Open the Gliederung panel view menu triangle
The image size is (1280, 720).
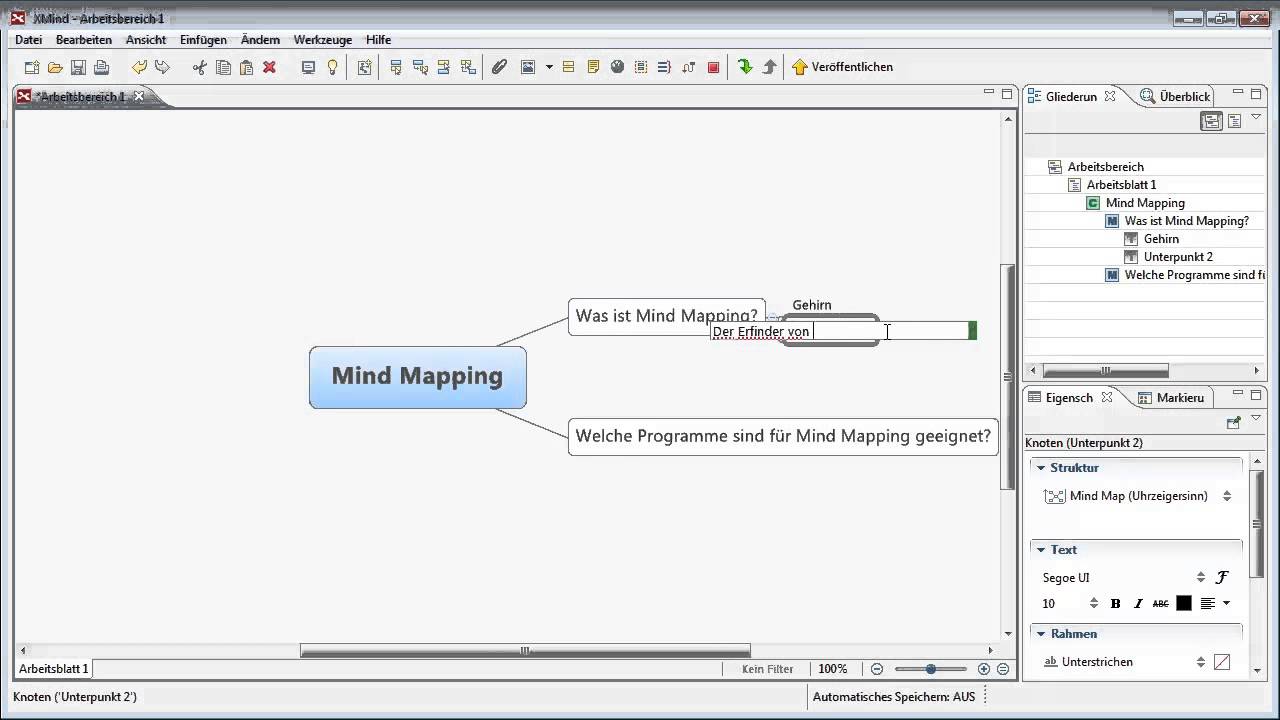pos(1256,117)
